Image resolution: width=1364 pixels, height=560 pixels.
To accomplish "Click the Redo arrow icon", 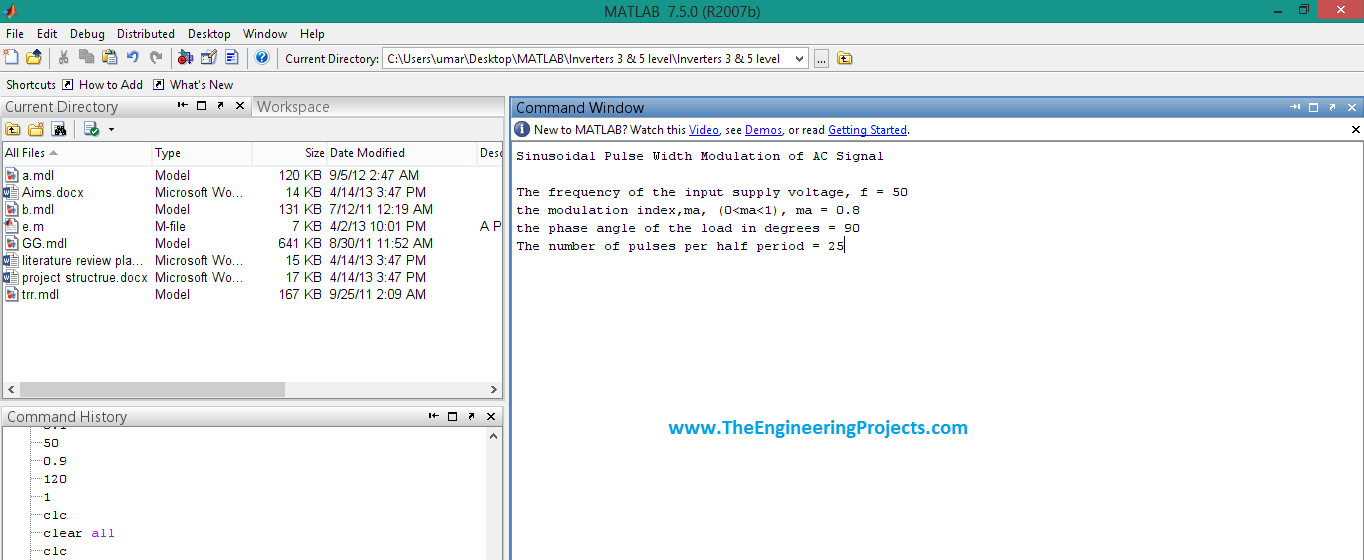I will pos(156,58).
